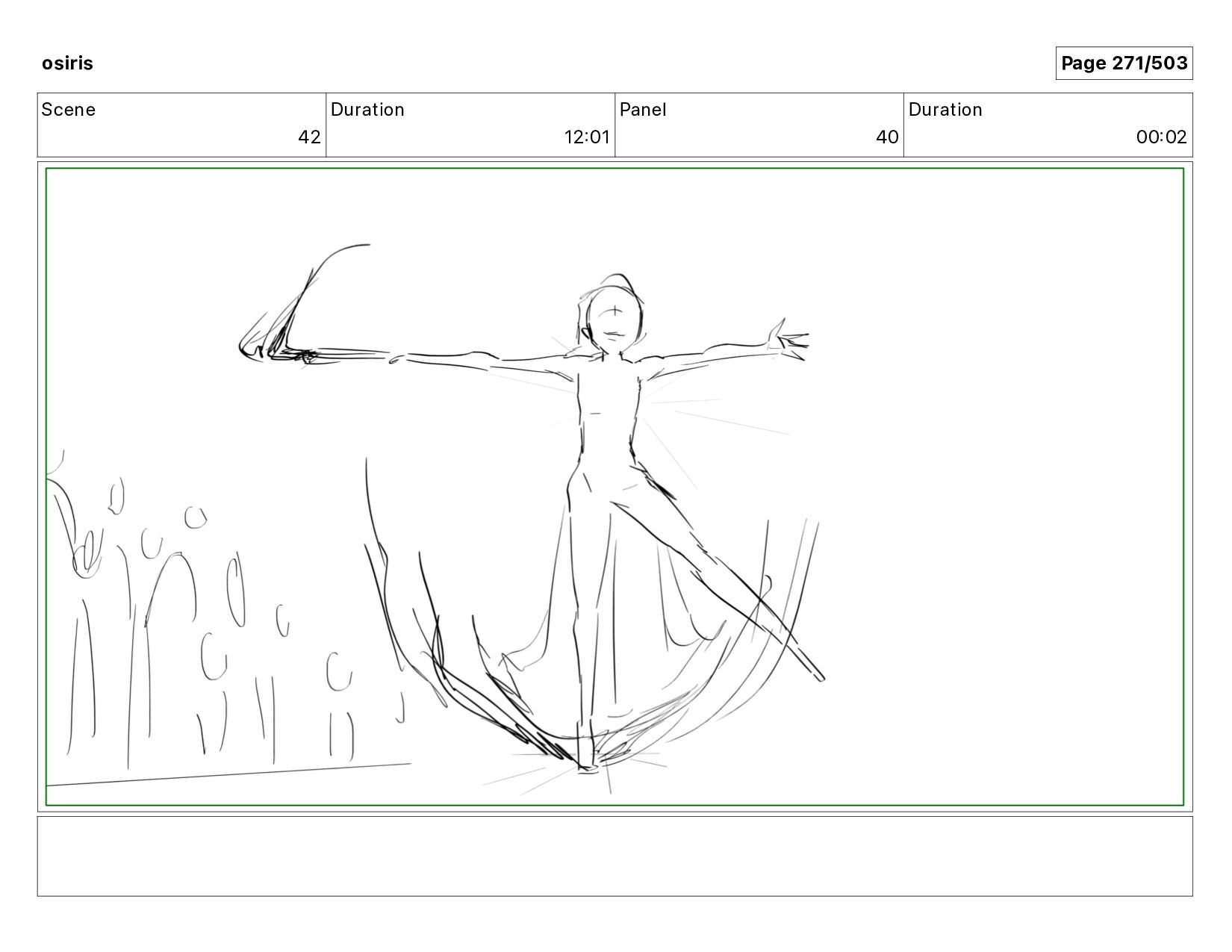Image resolution: width=1232 pixels, height=952 pixels.
Task: Click the scene number value '42'
Action: (x=309, y=137)
